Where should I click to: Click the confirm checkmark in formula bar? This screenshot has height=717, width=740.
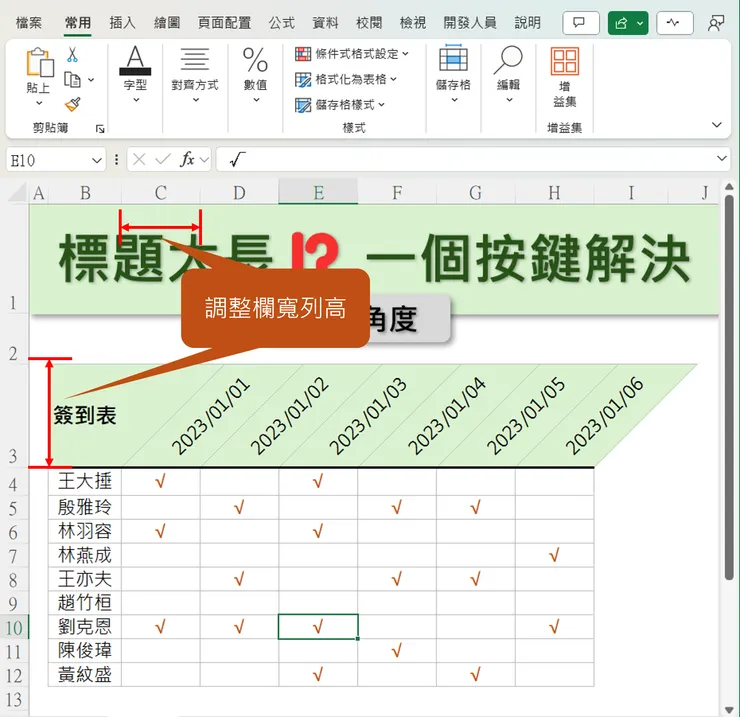click(x=162, y=160)
